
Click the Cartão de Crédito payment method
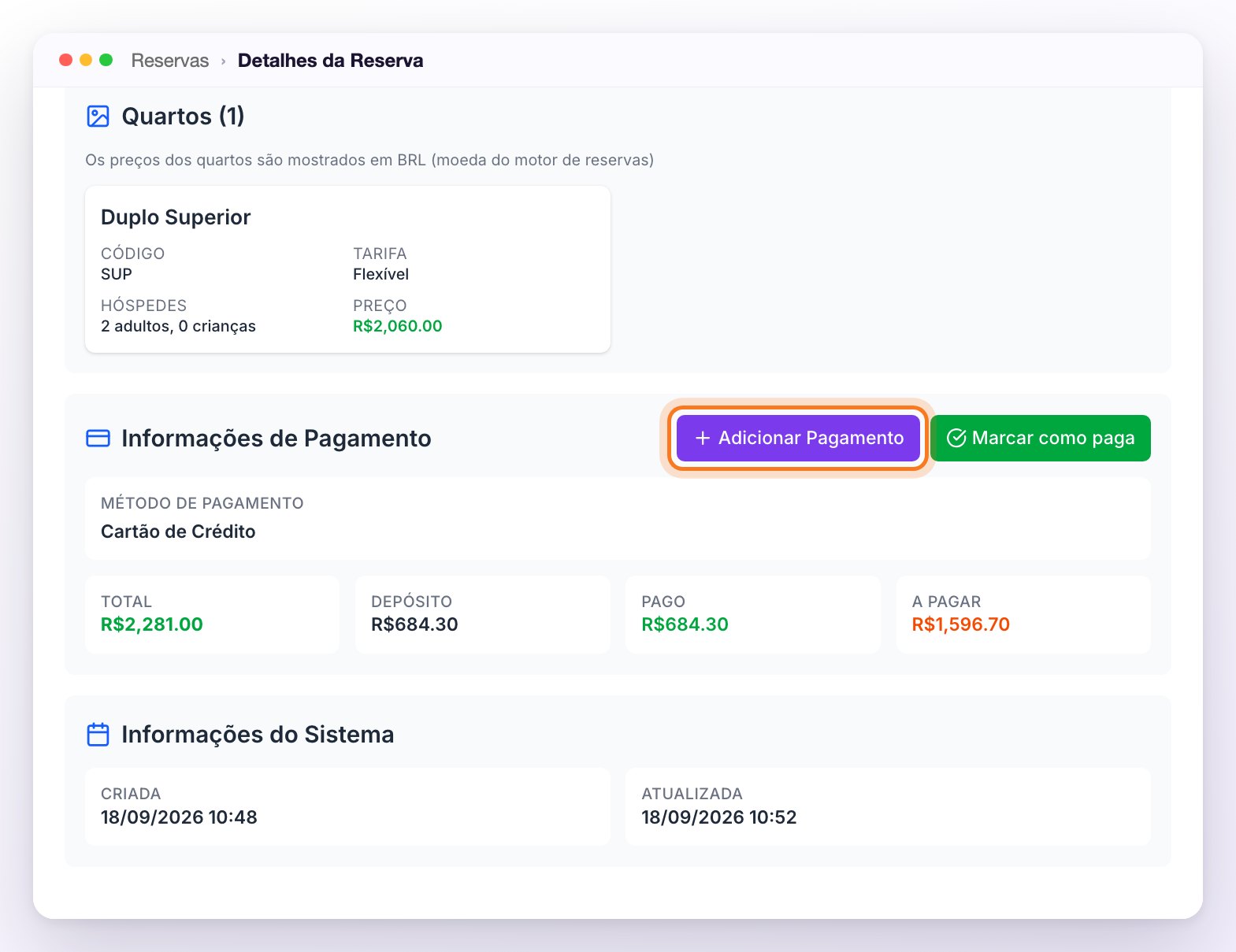[178, 532]
